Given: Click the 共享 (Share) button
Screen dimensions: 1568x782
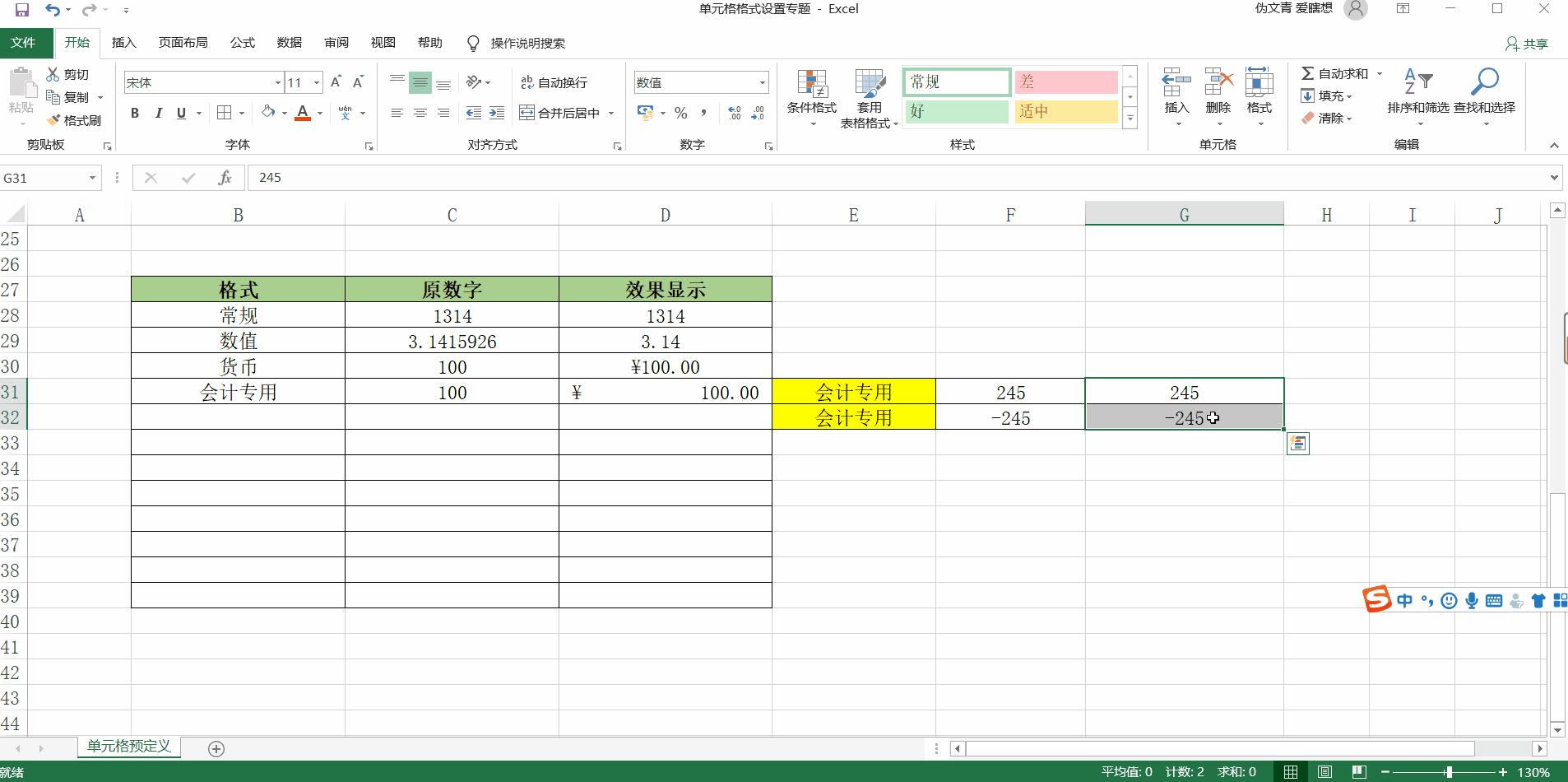Looking at the screenshot, I should click(1528, 43).
